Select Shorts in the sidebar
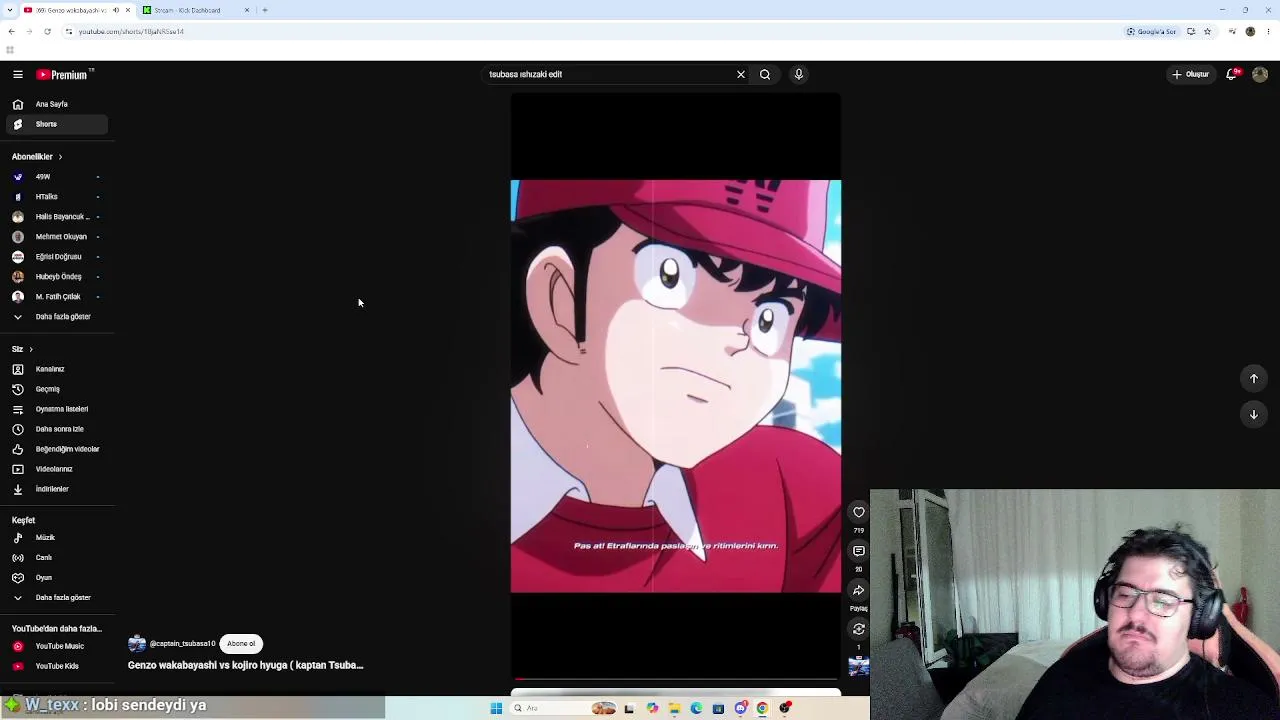1280x720 pixels. [x=58, y=124]
